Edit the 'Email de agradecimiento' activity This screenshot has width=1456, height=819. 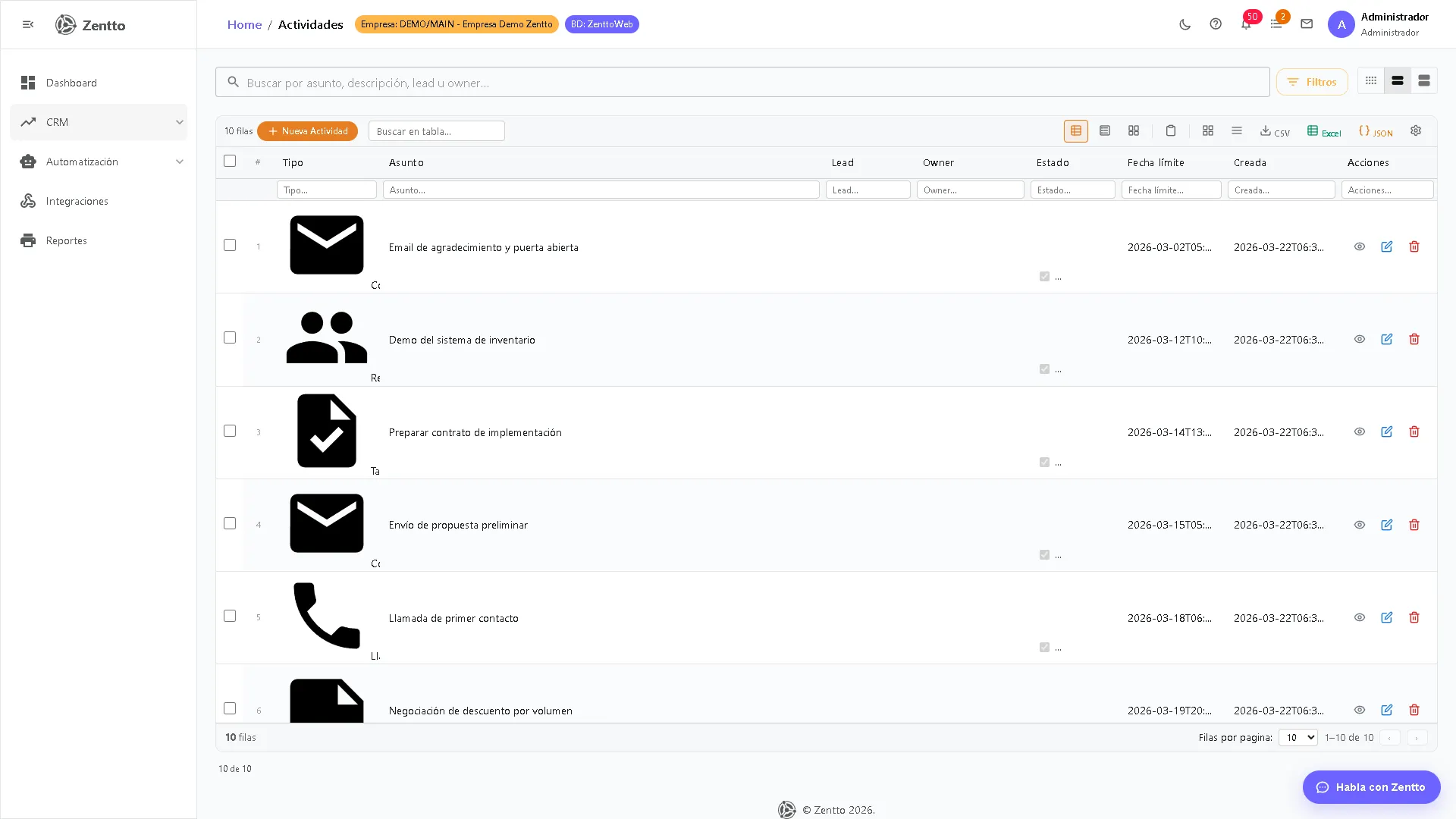[x=1387, y=246]
